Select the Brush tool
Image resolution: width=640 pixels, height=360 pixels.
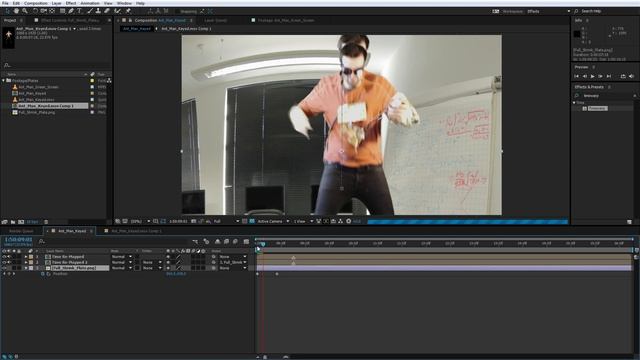90,11
